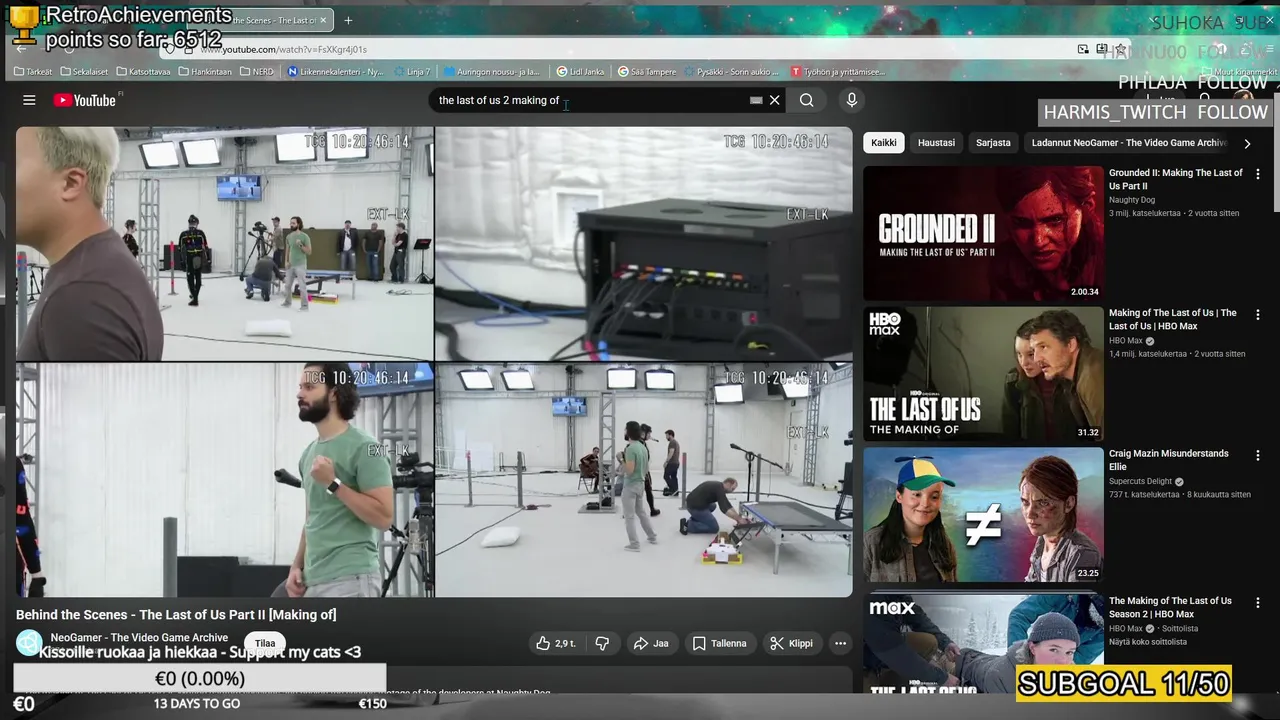Show more filter chips with the right arrow

pyautogui.click(x=1247, y=143)
